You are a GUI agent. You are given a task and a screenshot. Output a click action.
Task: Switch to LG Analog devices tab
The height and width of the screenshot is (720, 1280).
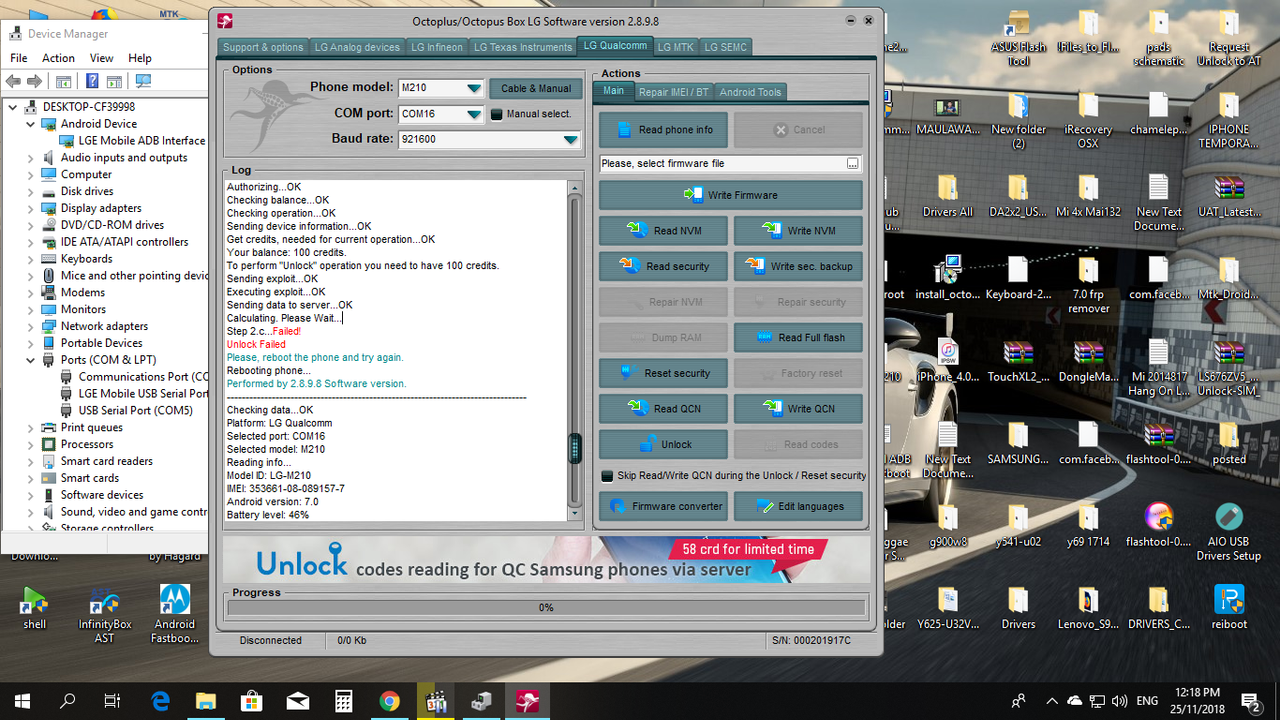pyautogui.click(x=357, y=47)
